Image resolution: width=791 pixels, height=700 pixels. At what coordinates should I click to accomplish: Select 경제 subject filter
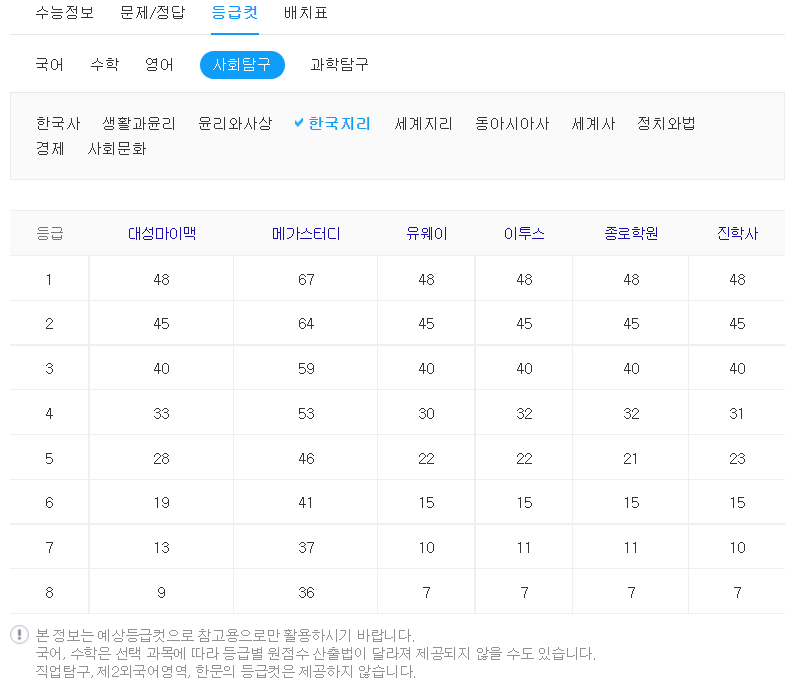50,149
